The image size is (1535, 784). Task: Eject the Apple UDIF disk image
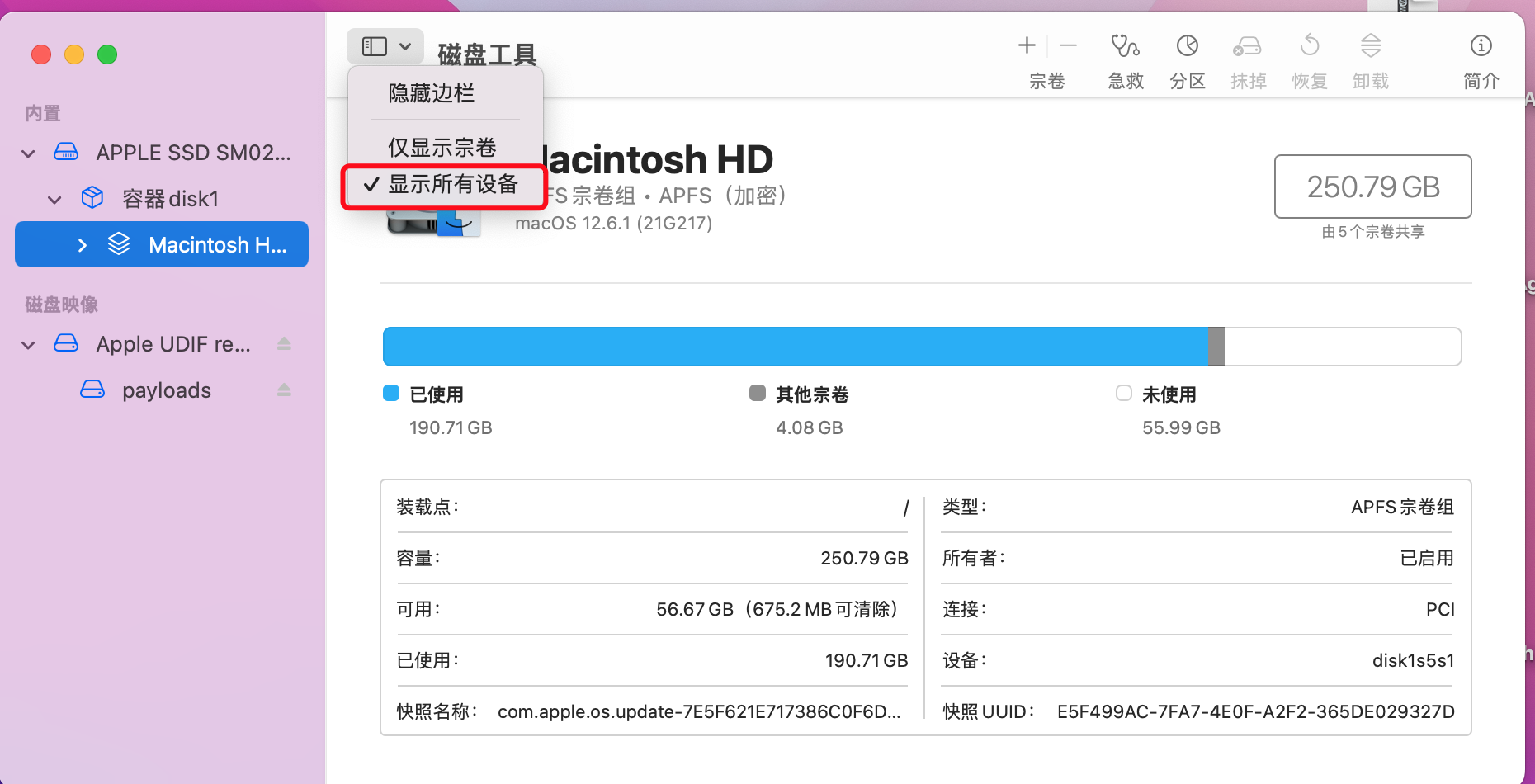coord(284,344)
